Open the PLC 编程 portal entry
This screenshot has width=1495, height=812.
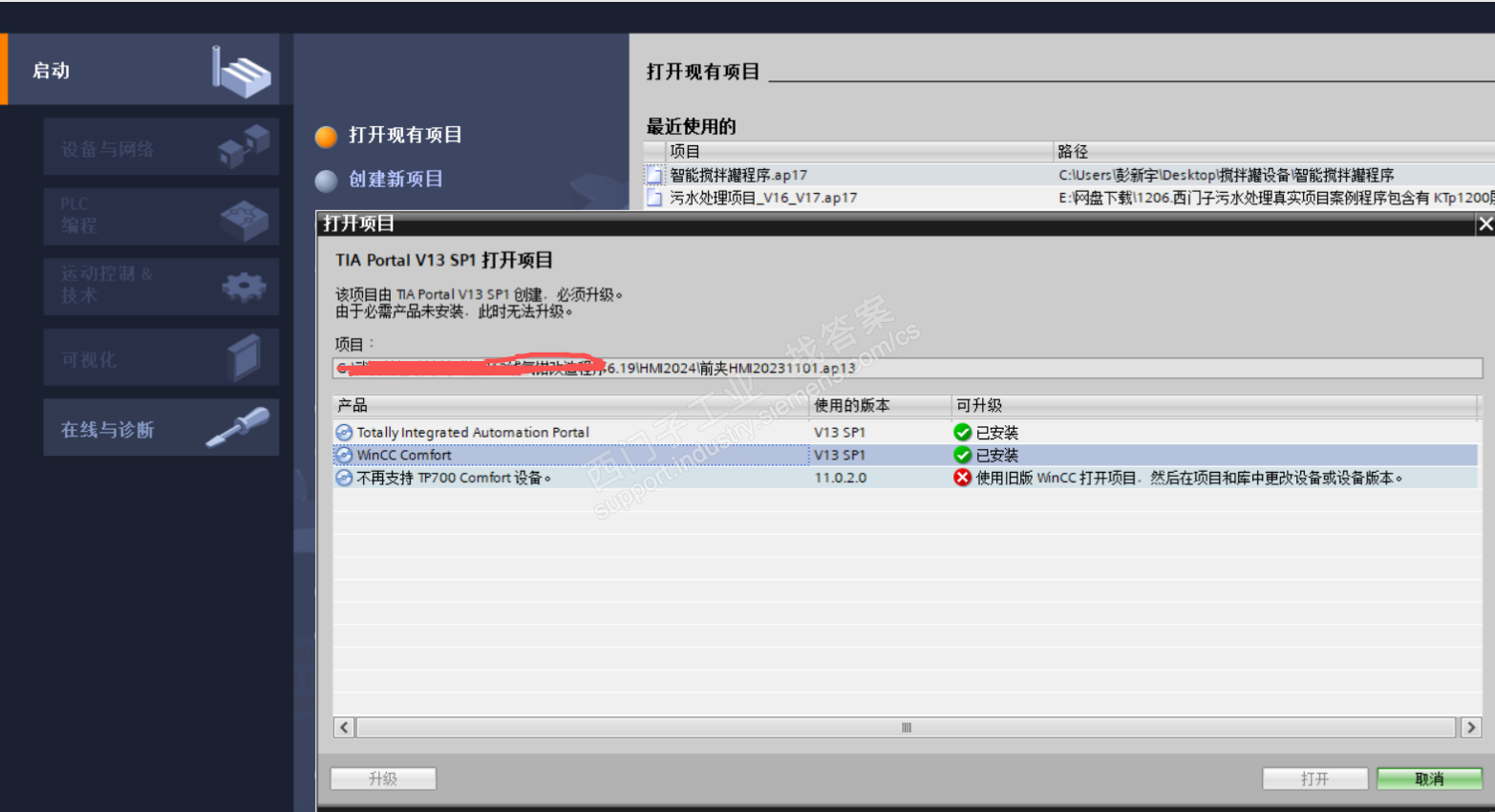[x=161, y=216]
